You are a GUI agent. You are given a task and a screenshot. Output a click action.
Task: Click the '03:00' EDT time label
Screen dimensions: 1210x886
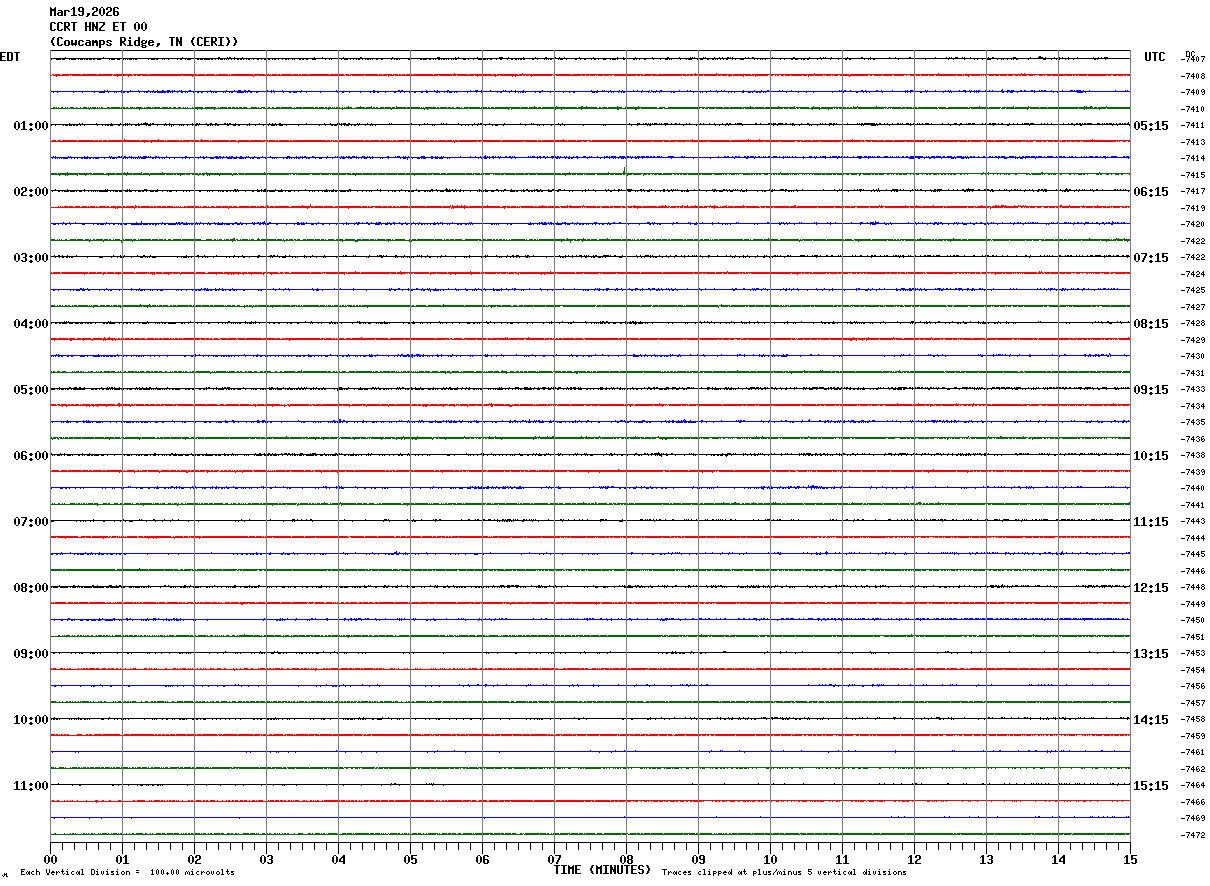(31, 258)
